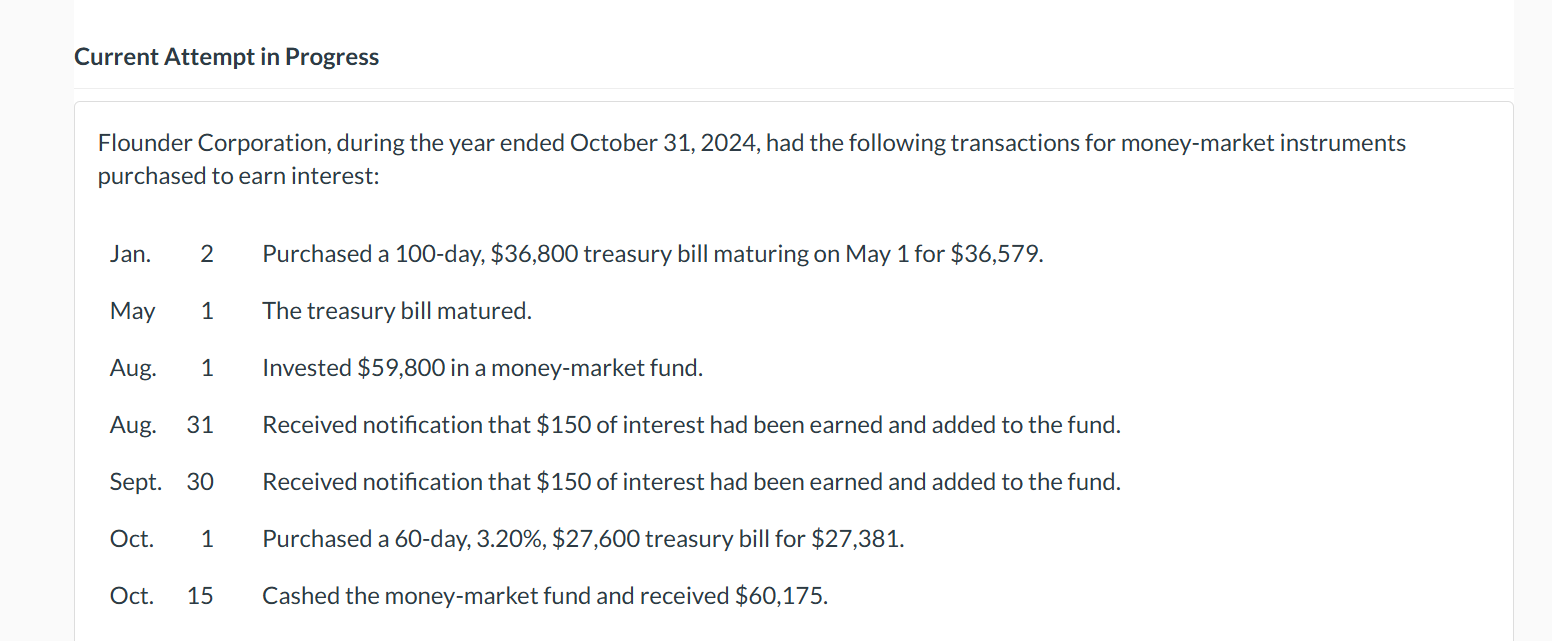Click 'The treasury bill matured.' text
1552x641 pixels.
pos(397,311)
